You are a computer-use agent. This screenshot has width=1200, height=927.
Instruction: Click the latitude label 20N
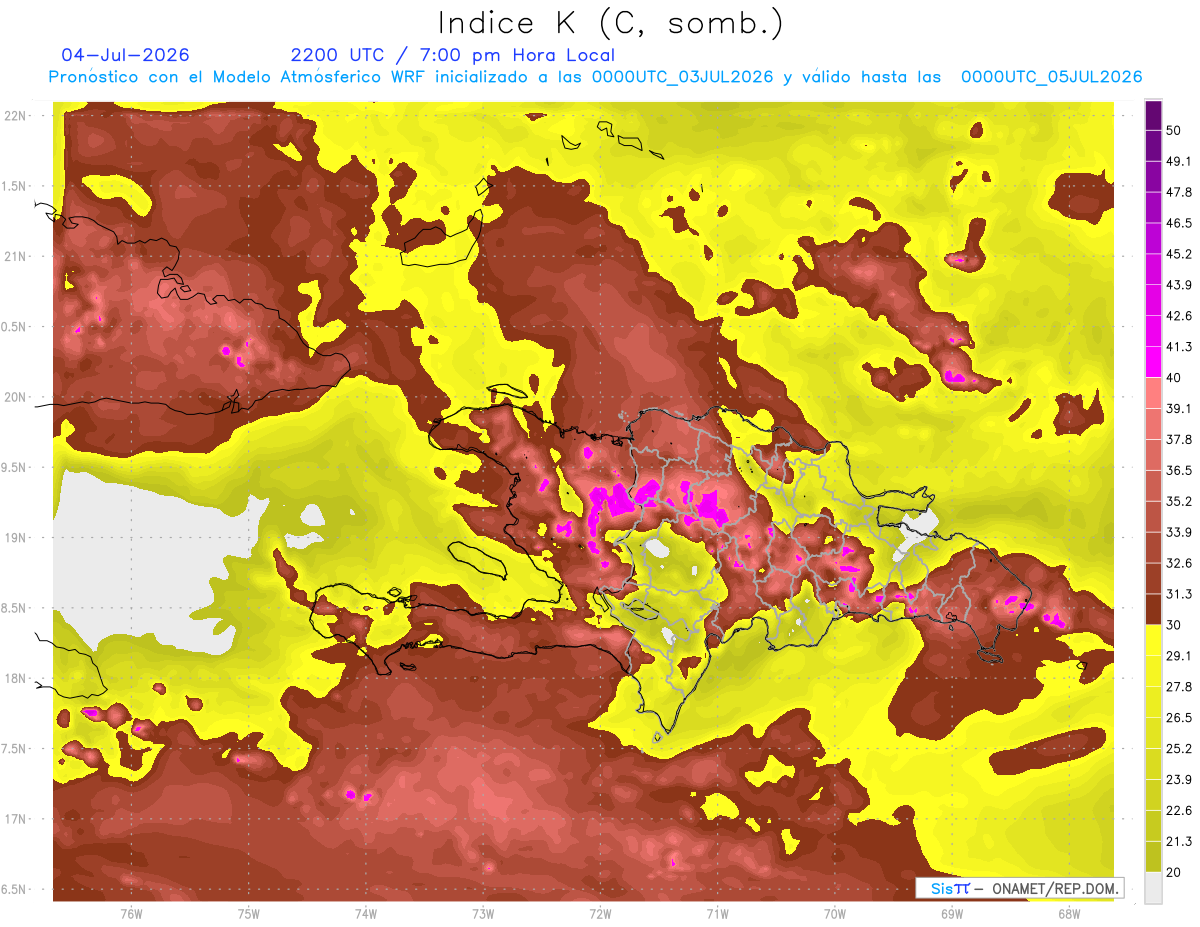click(x=15, y=398)
